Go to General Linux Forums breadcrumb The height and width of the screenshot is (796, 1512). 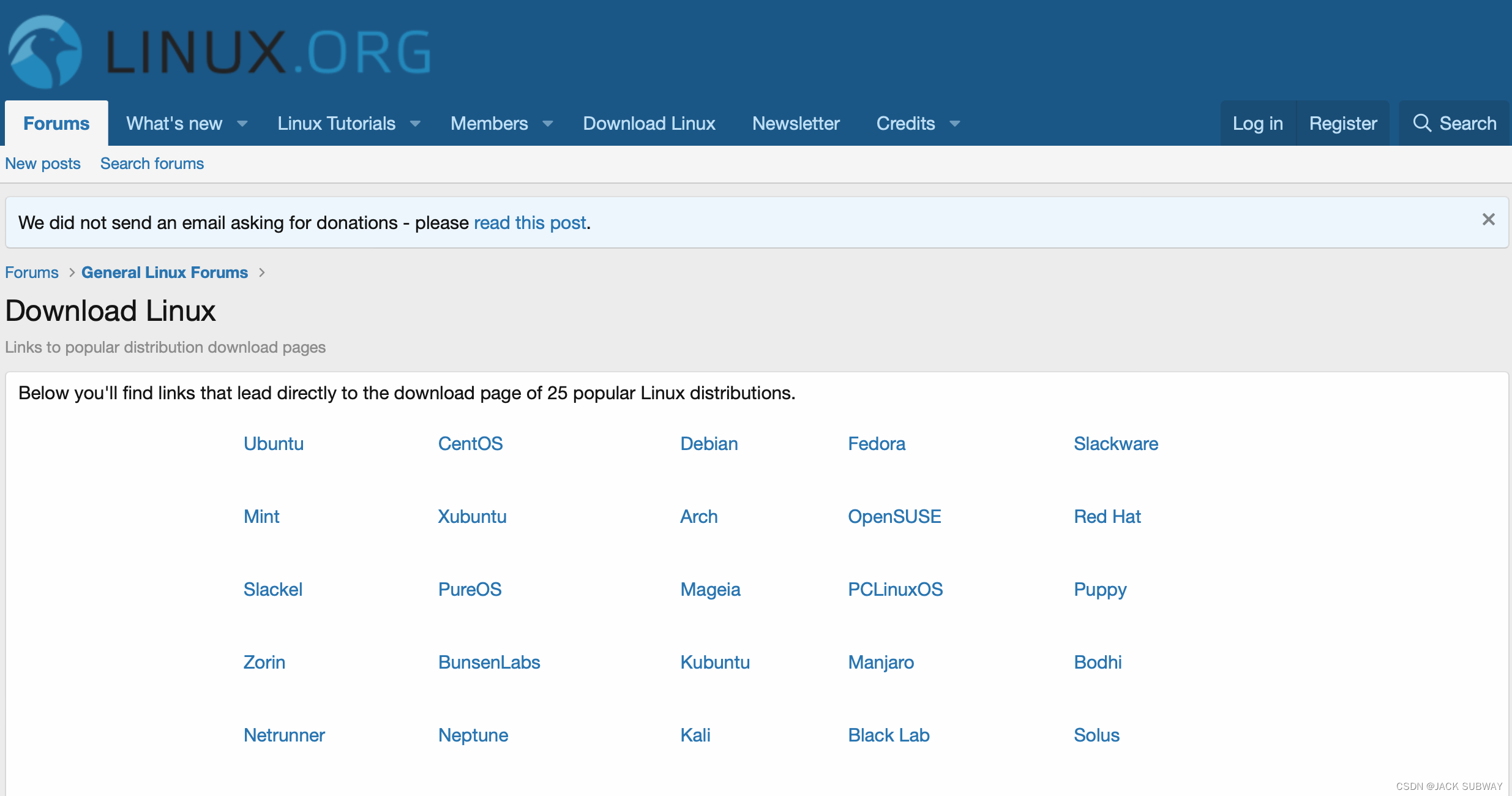165,272
